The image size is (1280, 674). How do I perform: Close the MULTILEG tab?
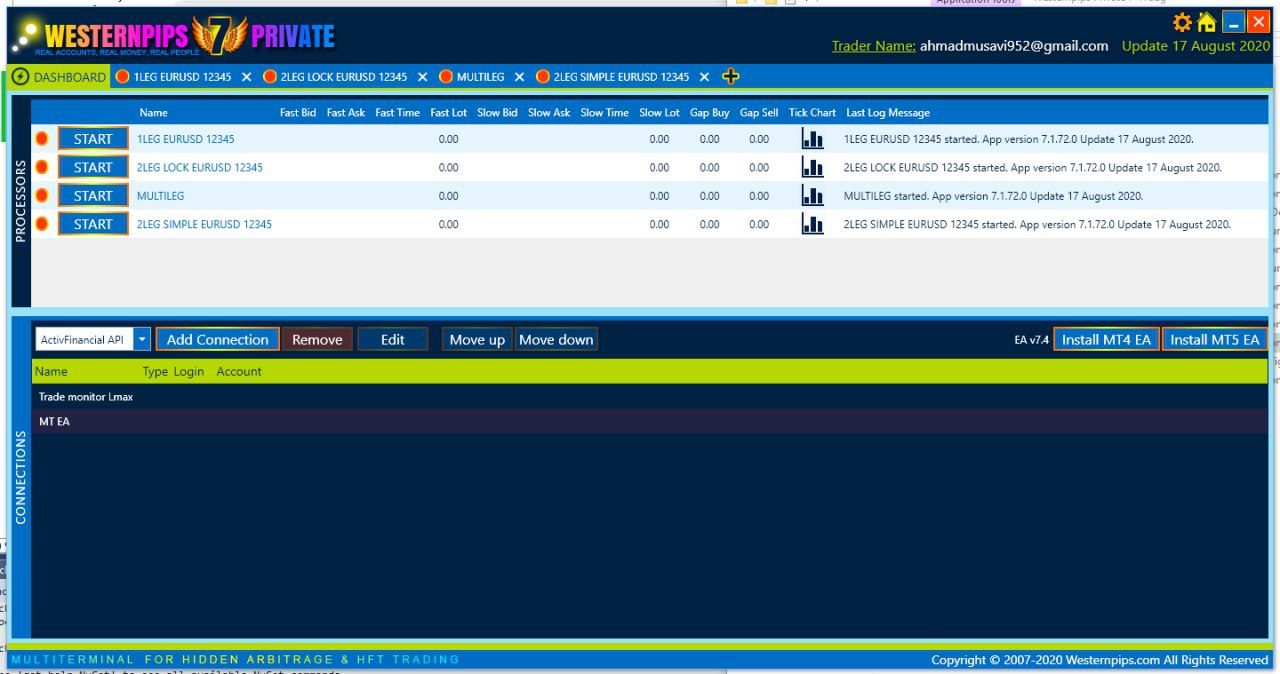[520, 77]
